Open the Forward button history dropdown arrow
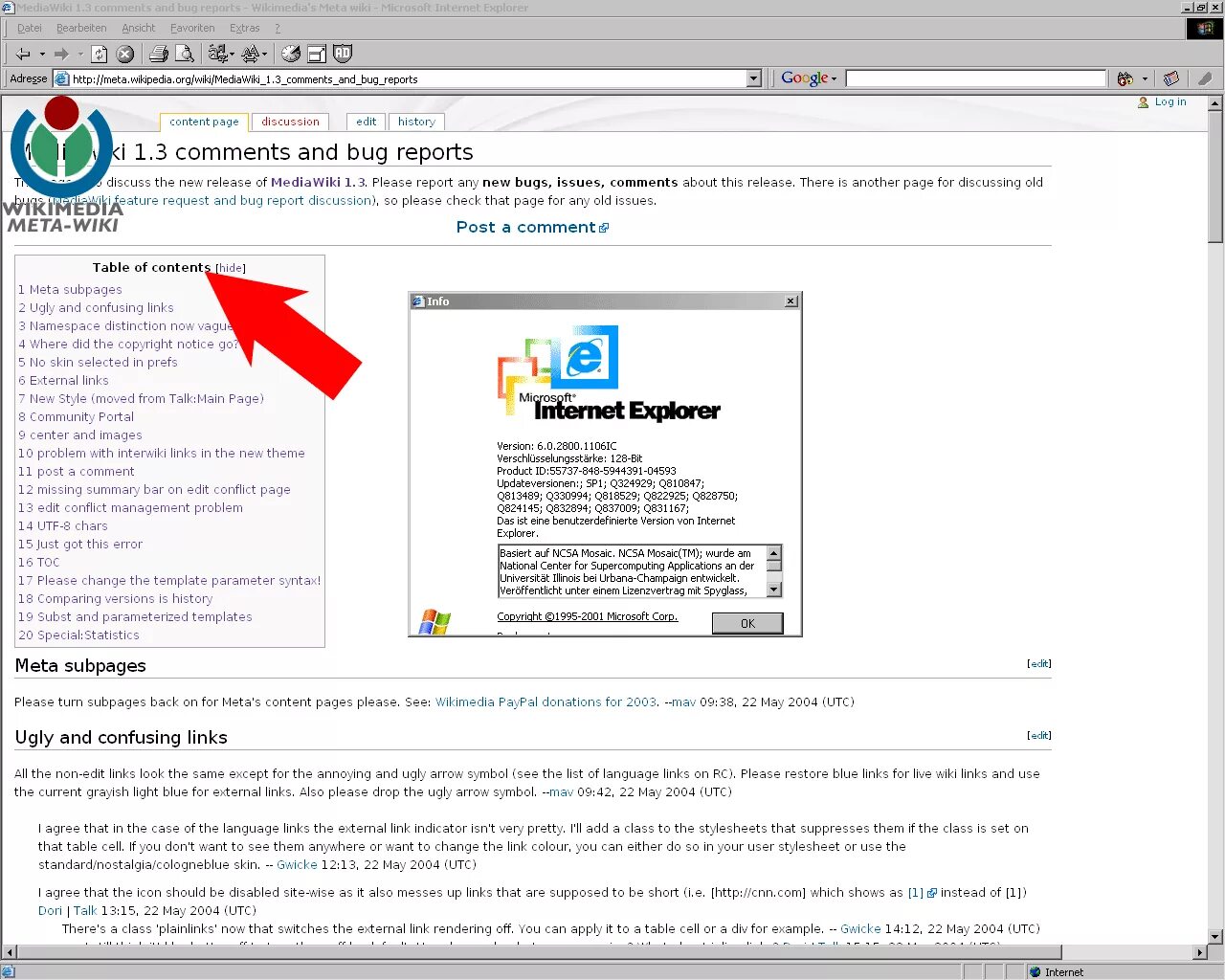 tap(80, 54)
